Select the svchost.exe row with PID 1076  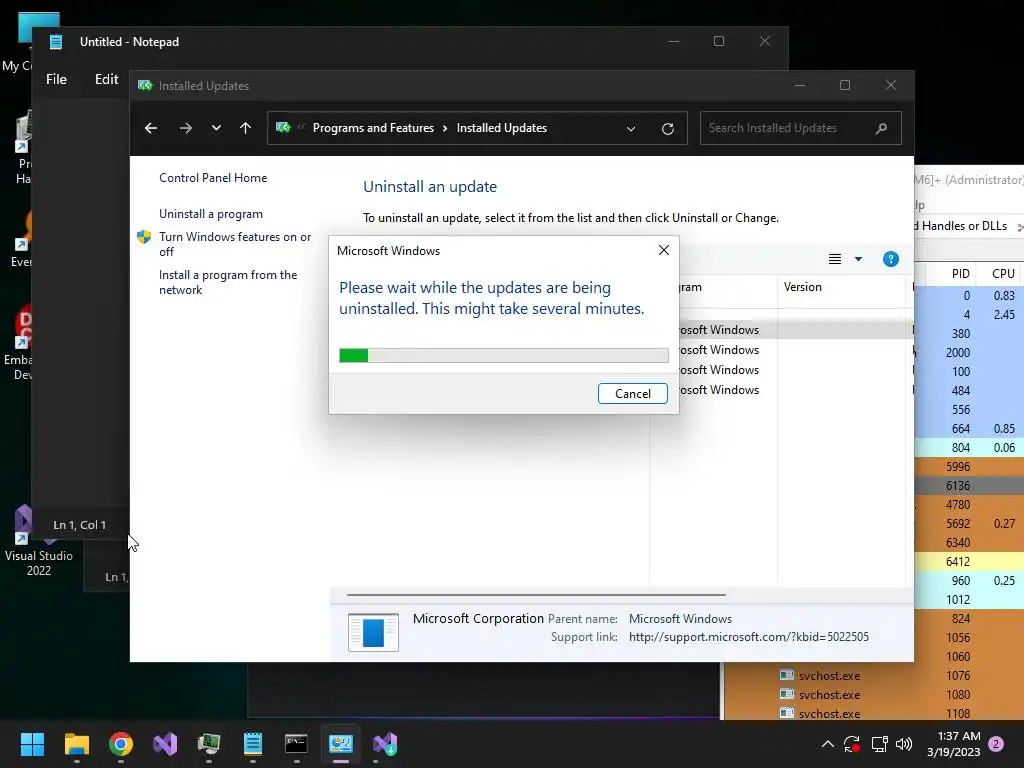click(875, 675)
